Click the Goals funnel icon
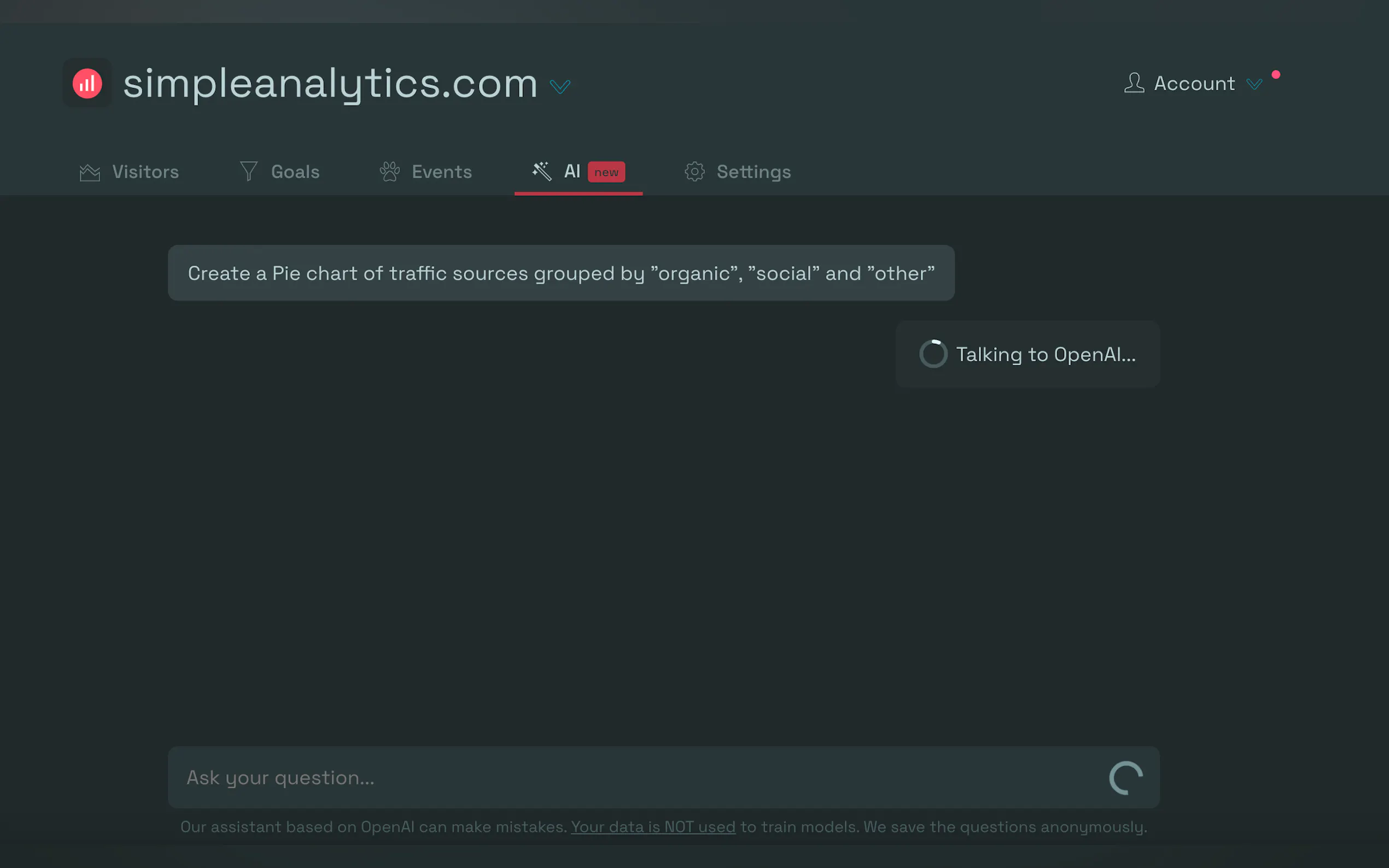 [x=249, y=171]
